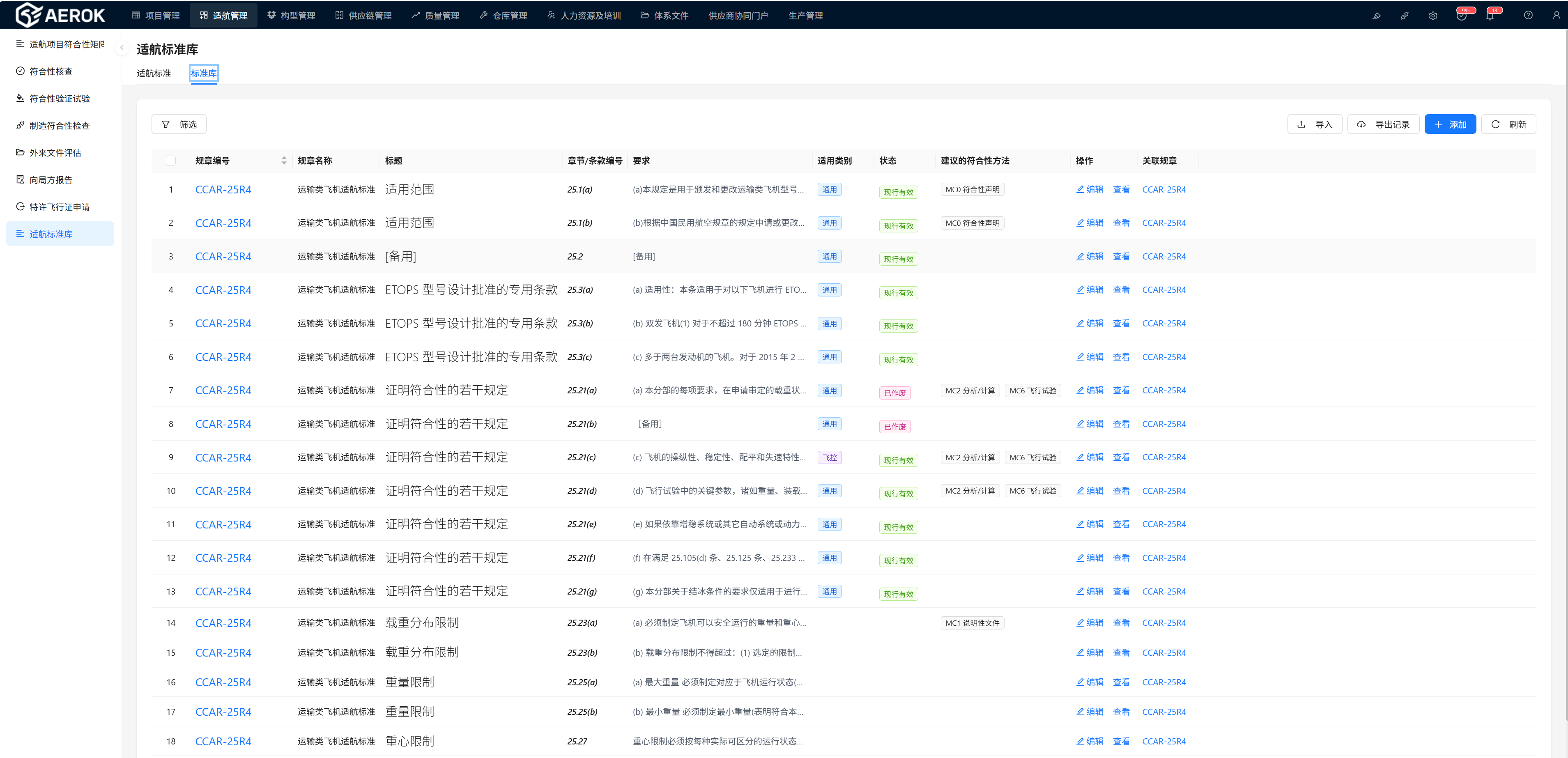
Task: Click the 导出记录 button
Action: (x=1383, y=124)
